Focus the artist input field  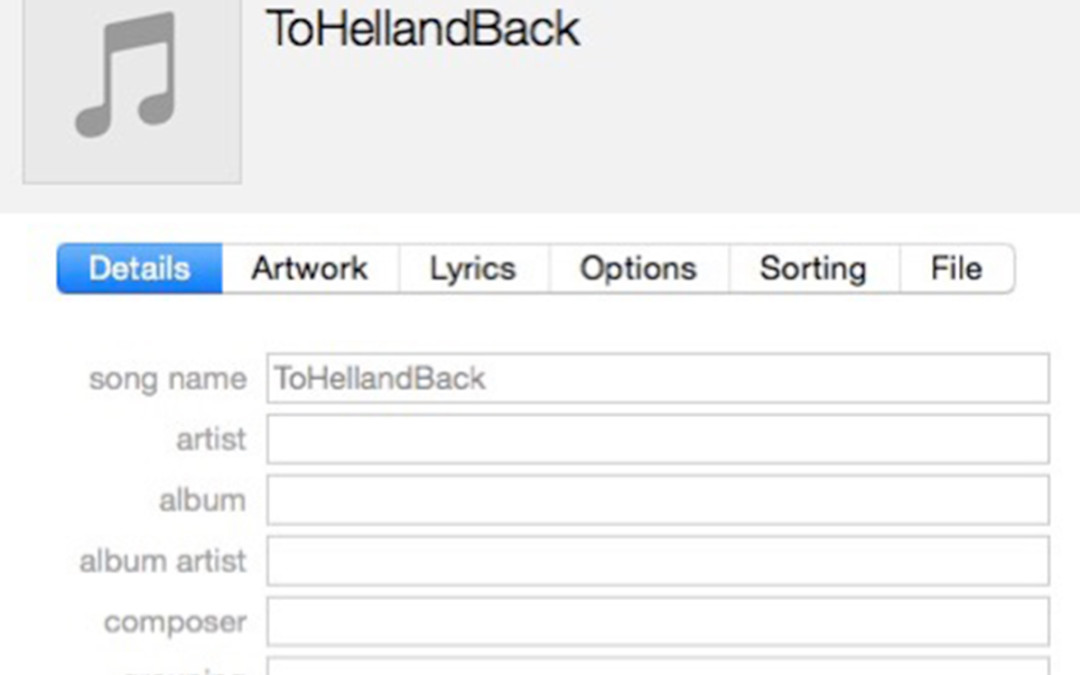click(657, 440)
